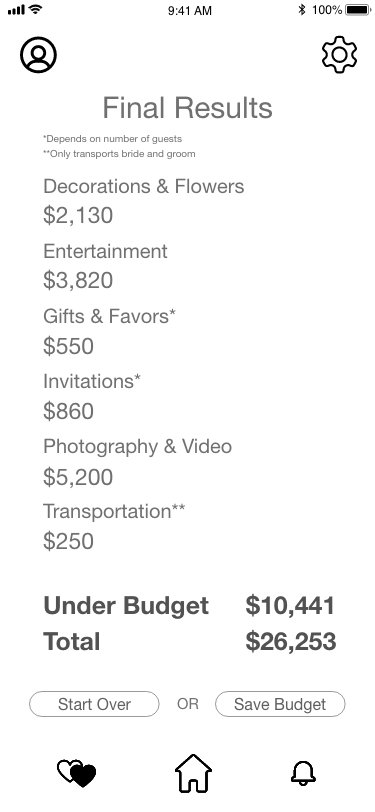Tap the Invitations category label

(x=92, y=381)
